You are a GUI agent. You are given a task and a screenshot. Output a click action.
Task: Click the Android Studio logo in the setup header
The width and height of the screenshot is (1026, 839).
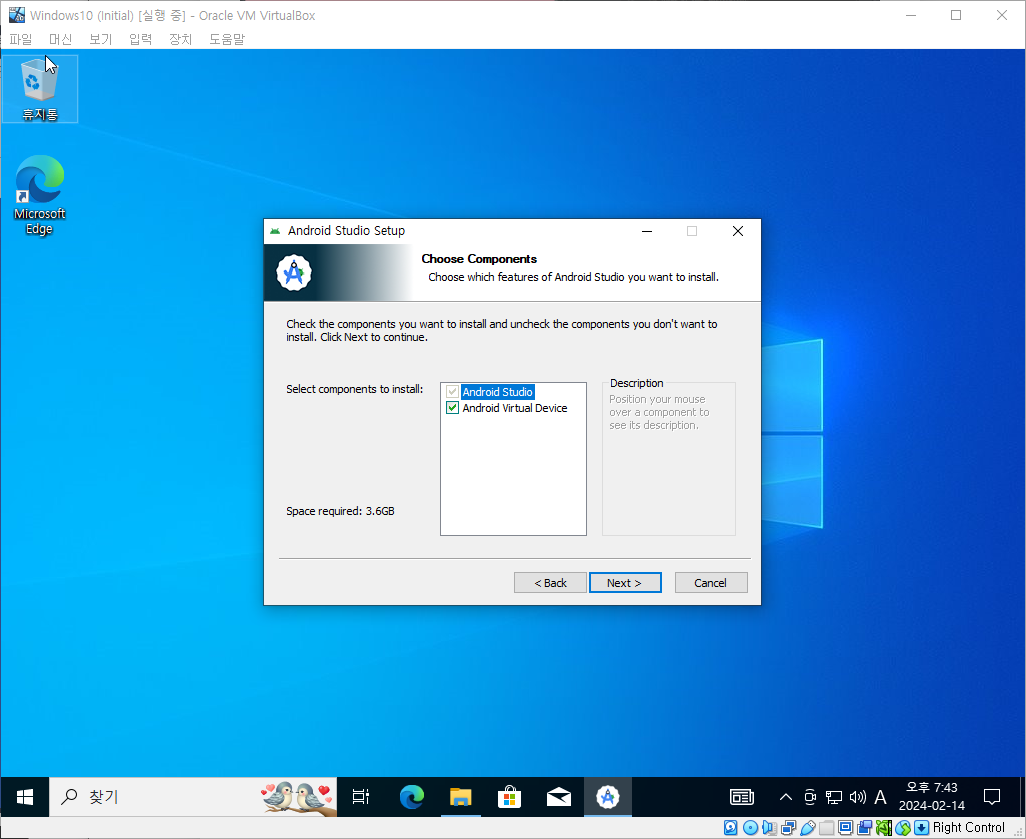pyautogui.click(x=294, y=272)
